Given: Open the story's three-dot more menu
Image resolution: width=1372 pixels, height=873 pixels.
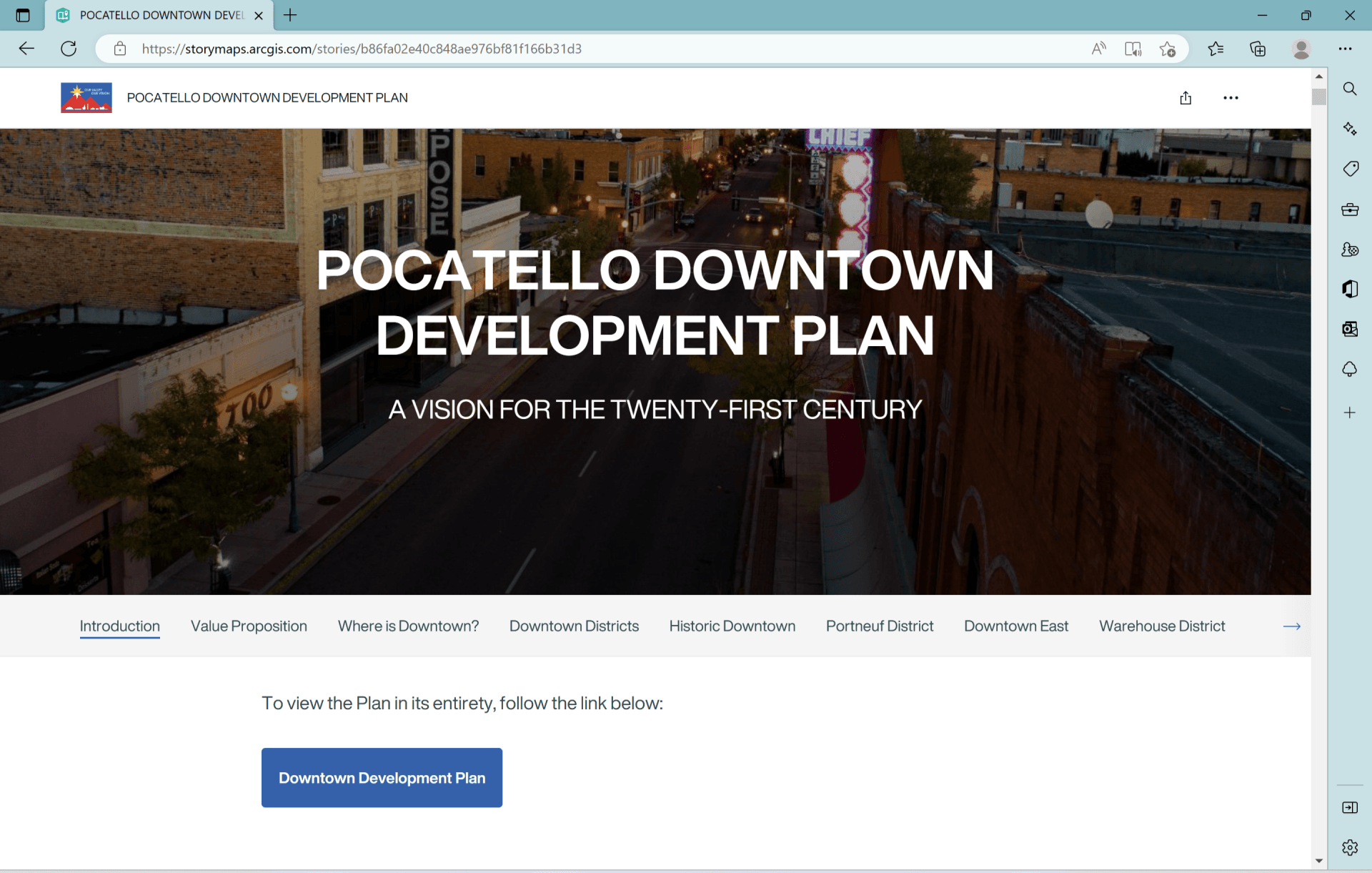Looking at the screenshot, I should [1231, 98].
